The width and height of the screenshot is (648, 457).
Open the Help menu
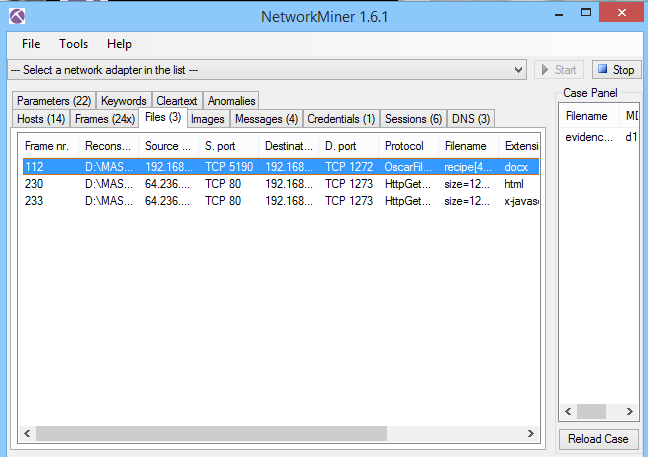click(x=119, y=44)
